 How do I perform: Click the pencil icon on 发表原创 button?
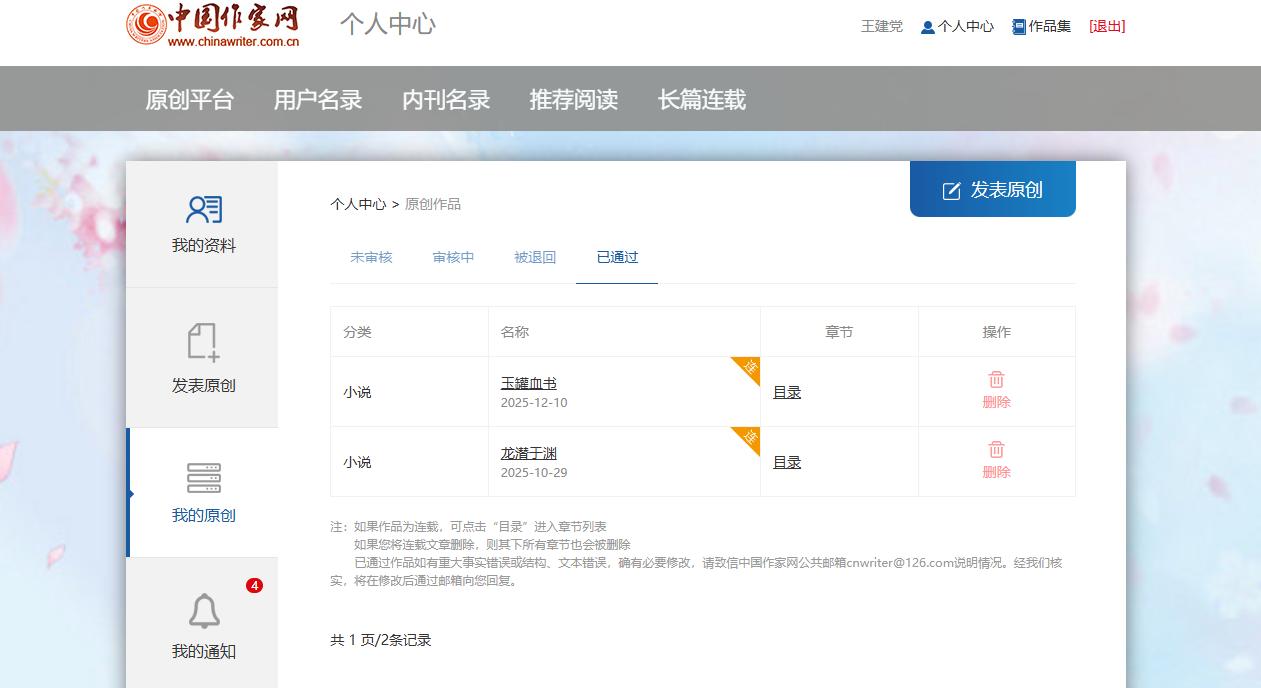click(952, 190)
